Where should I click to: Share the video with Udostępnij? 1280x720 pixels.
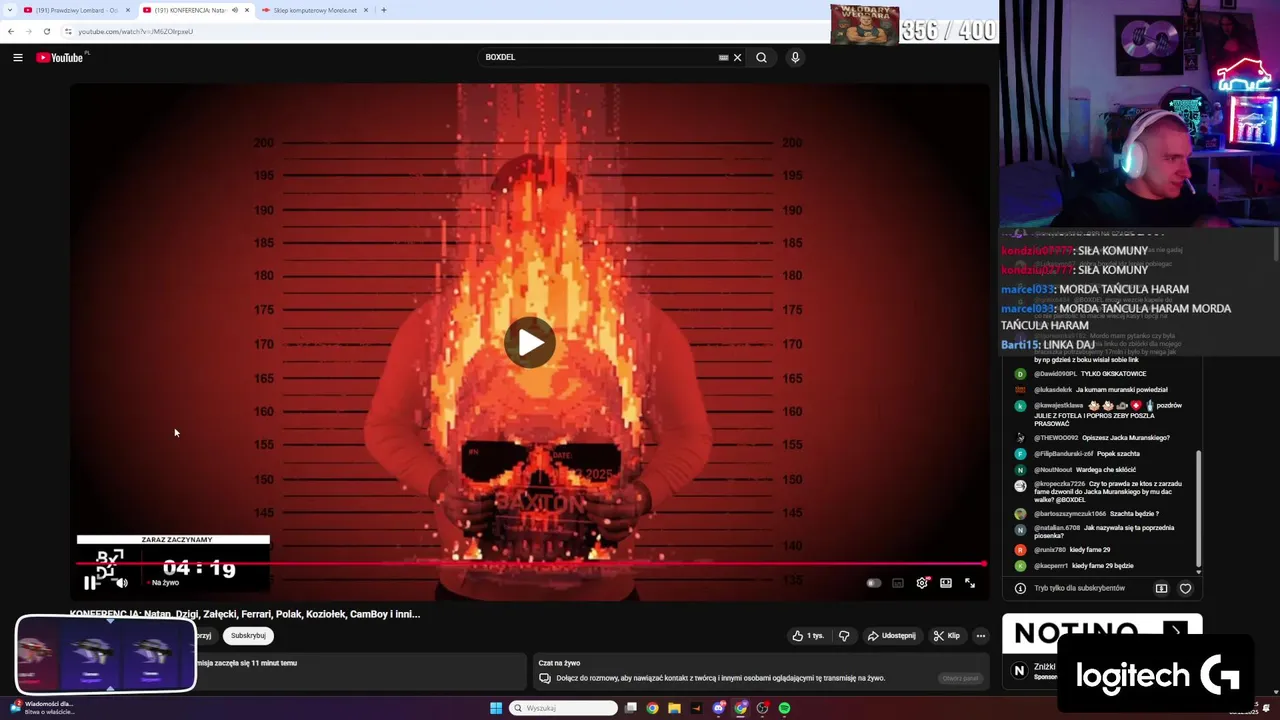(x=892, y=635)
